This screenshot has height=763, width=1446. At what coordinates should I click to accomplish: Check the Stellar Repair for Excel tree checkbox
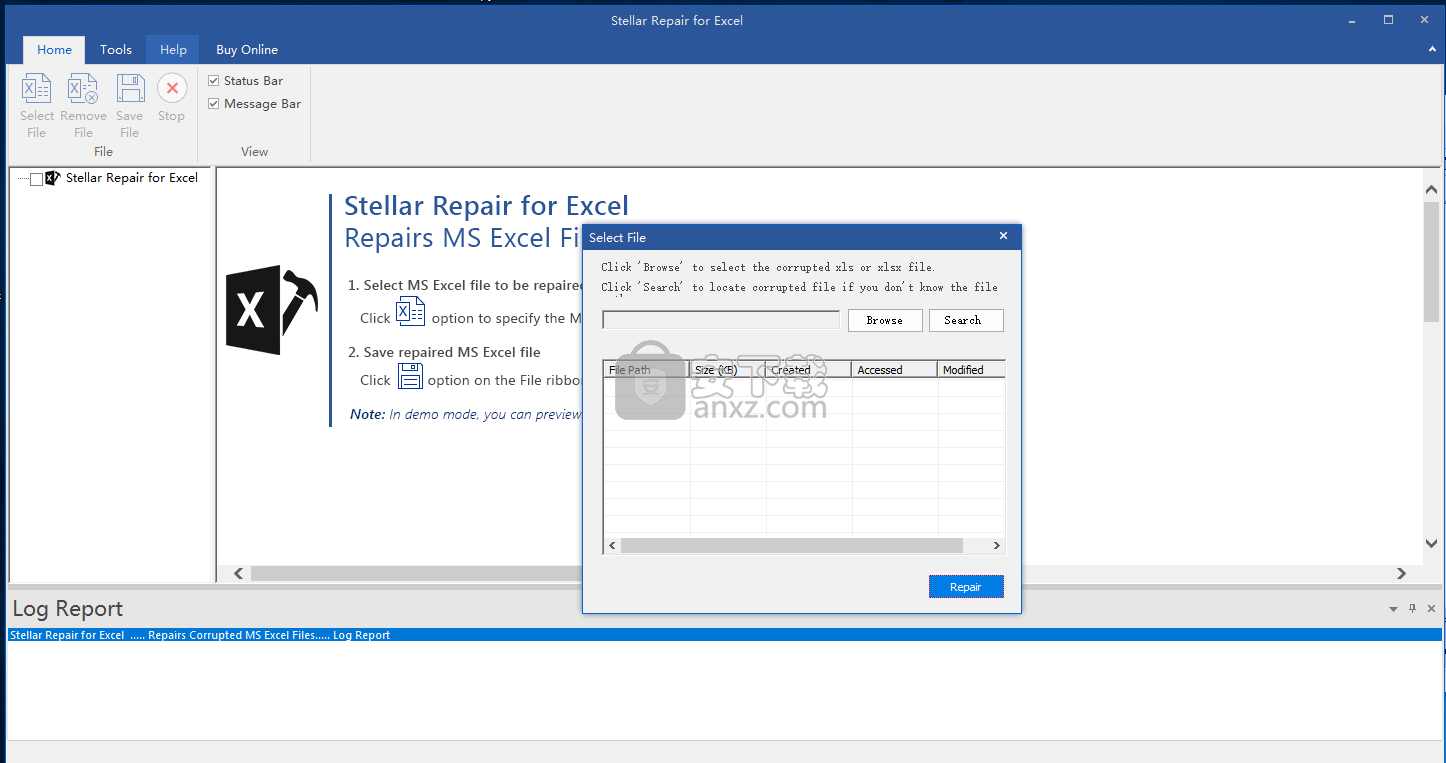point(36,179)
